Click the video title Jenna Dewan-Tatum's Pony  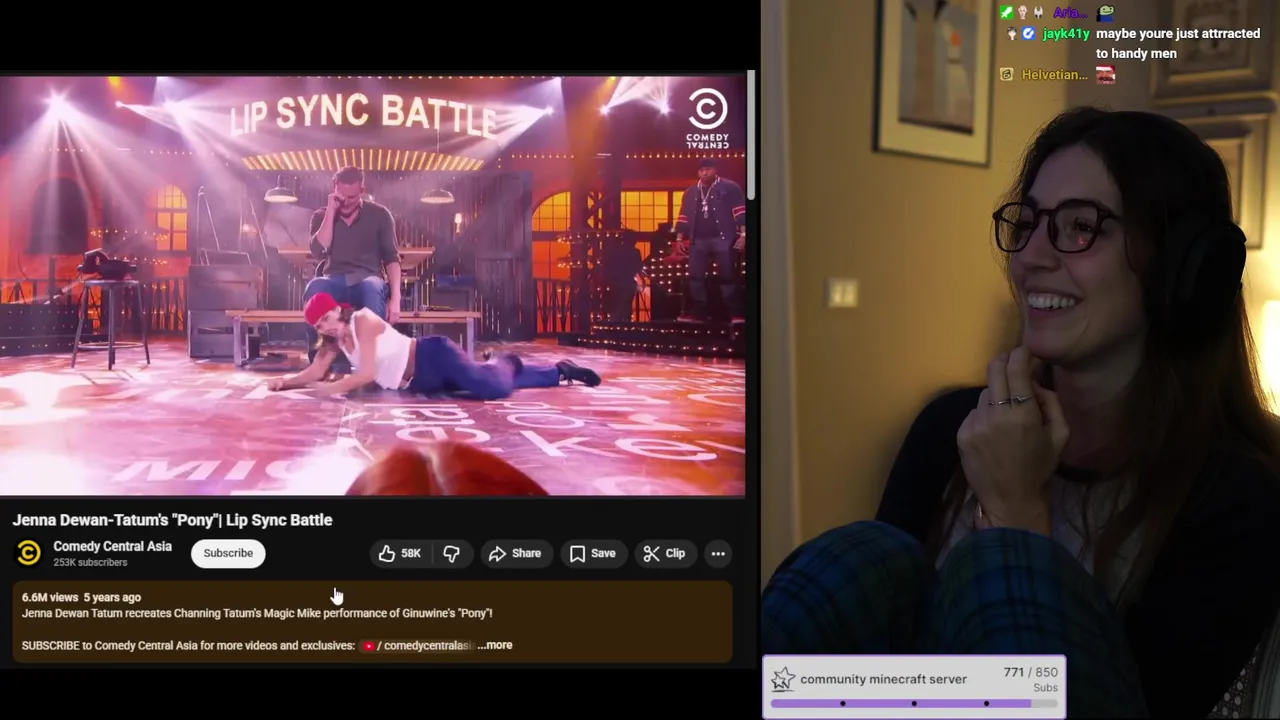172,520
